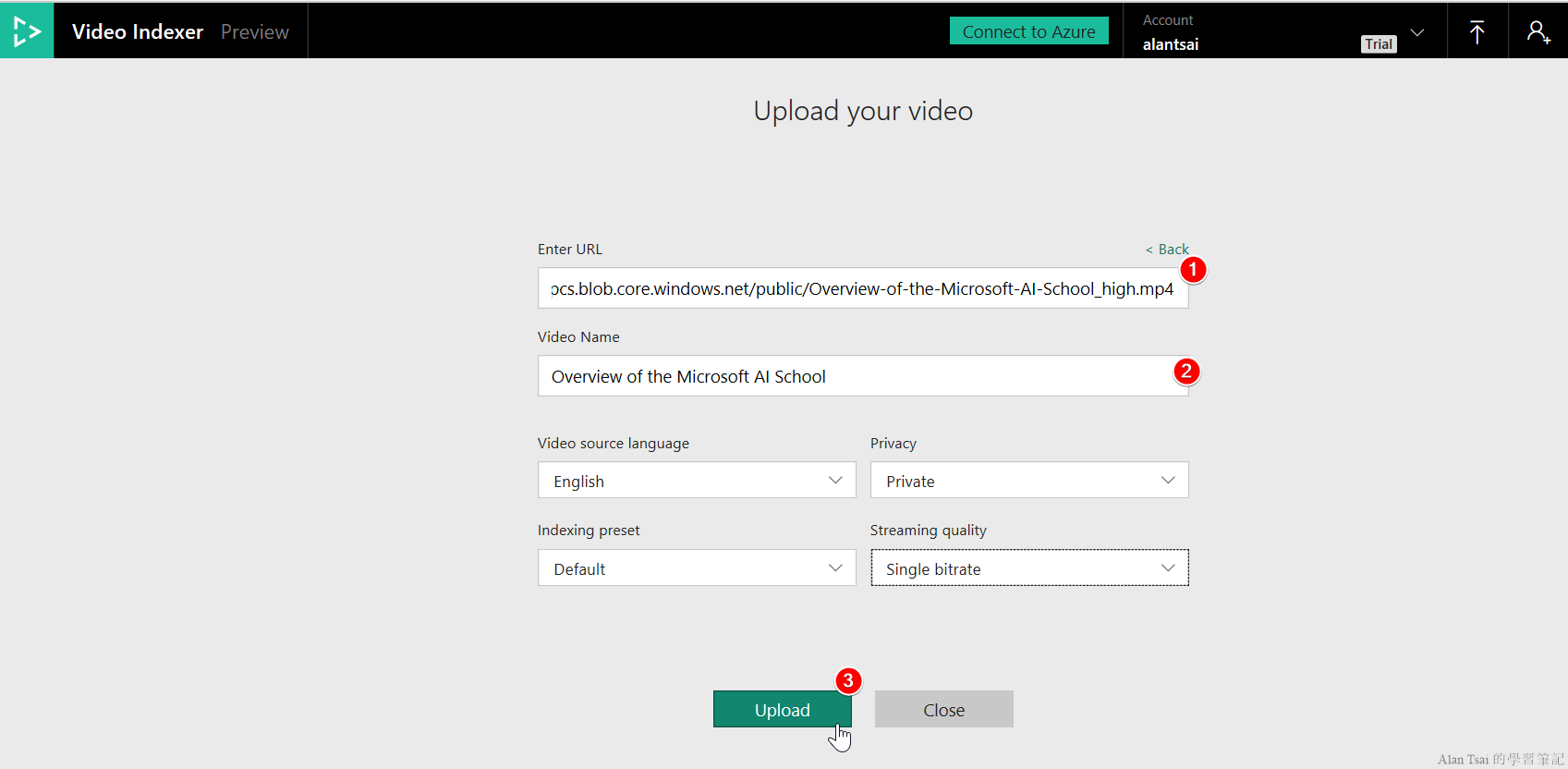1568x769 pixels.
Task: Open the Indexing preset dropdown
Action: click(x=697, y=568)
